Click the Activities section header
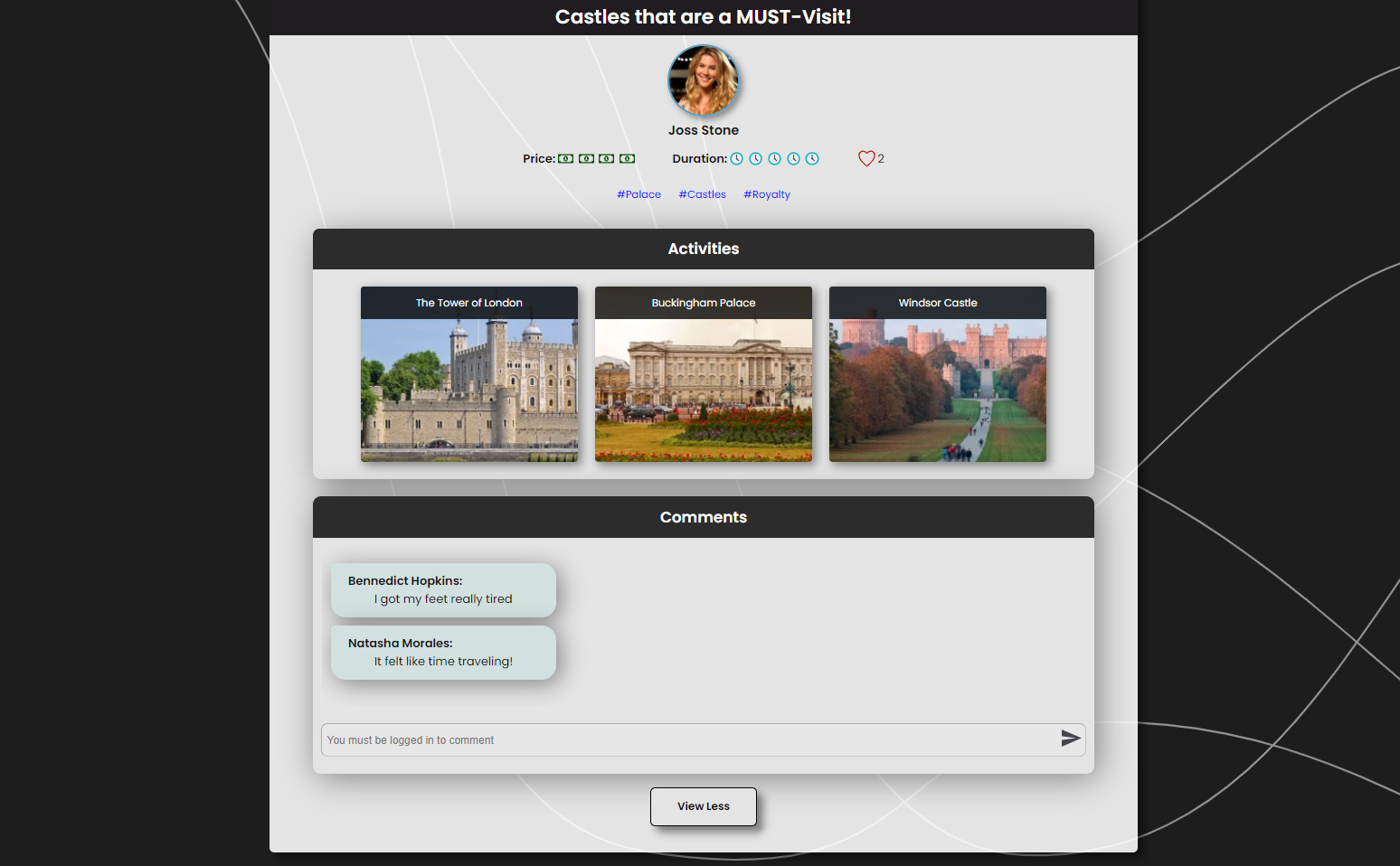The image size is (1400, 866). (x=704, y=249)
